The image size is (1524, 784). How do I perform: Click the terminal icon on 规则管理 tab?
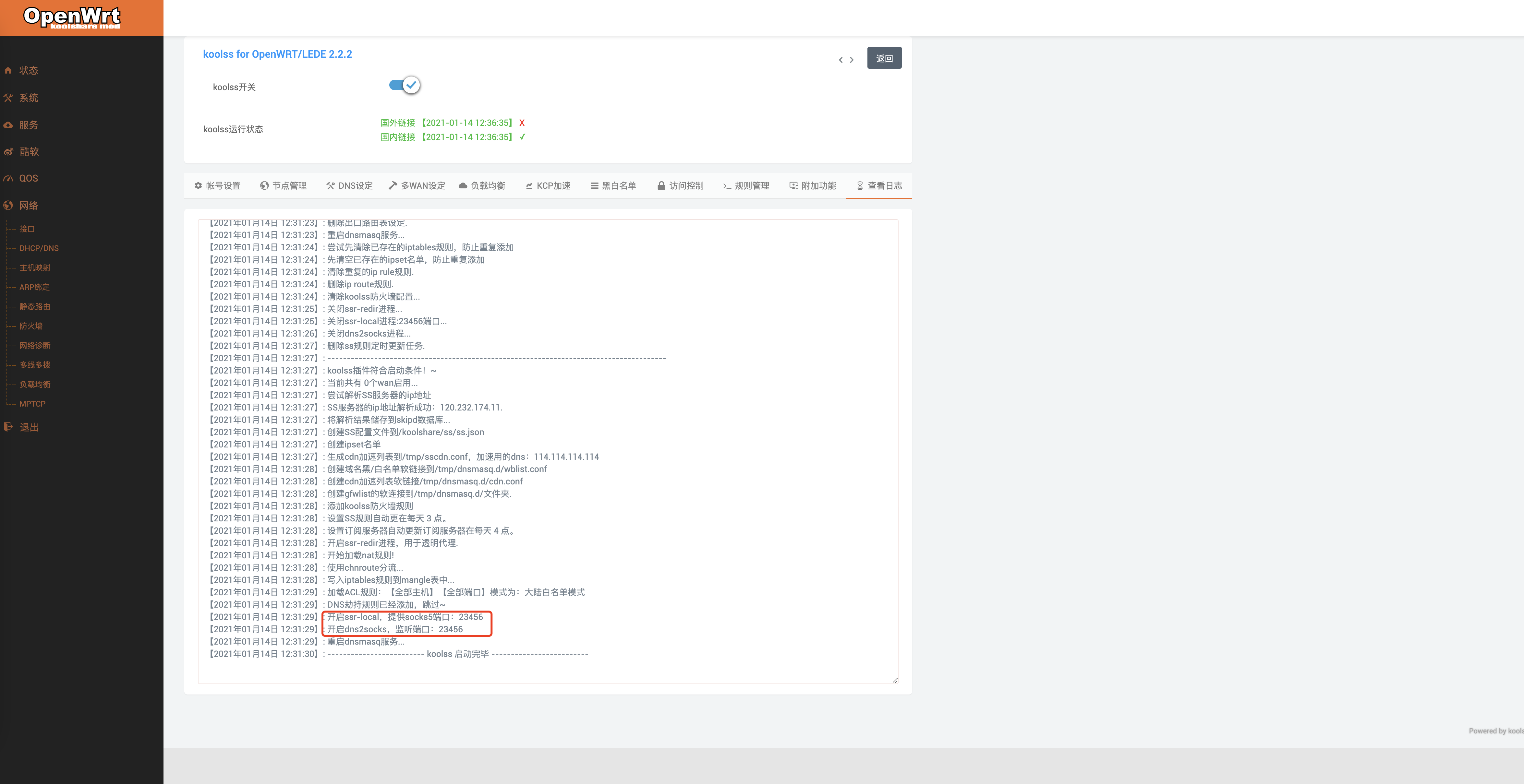point(727,186)
